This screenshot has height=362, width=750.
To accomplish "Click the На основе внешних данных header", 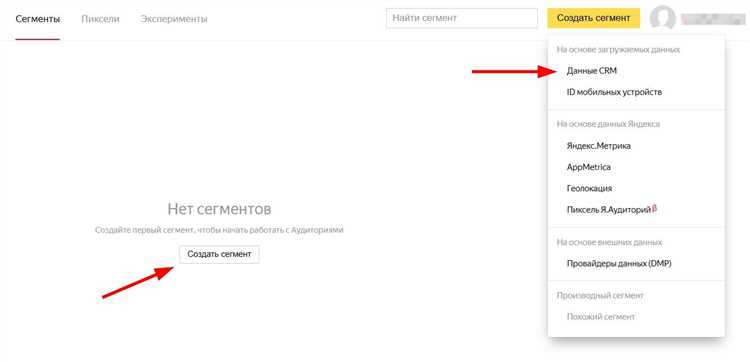I will [609, 242].
